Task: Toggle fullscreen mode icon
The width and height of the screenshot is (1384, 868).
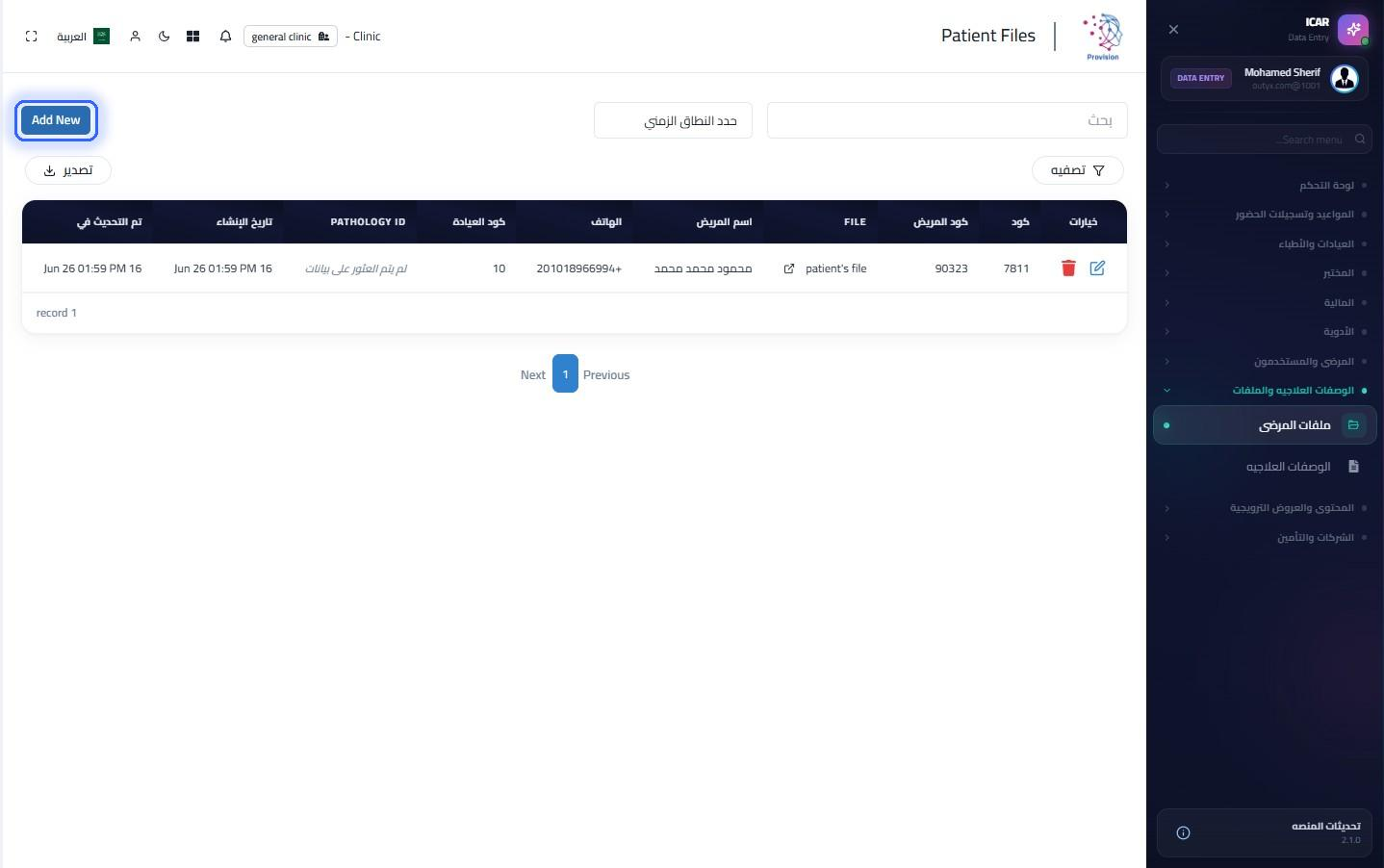Action: click(x=32, y=37)
